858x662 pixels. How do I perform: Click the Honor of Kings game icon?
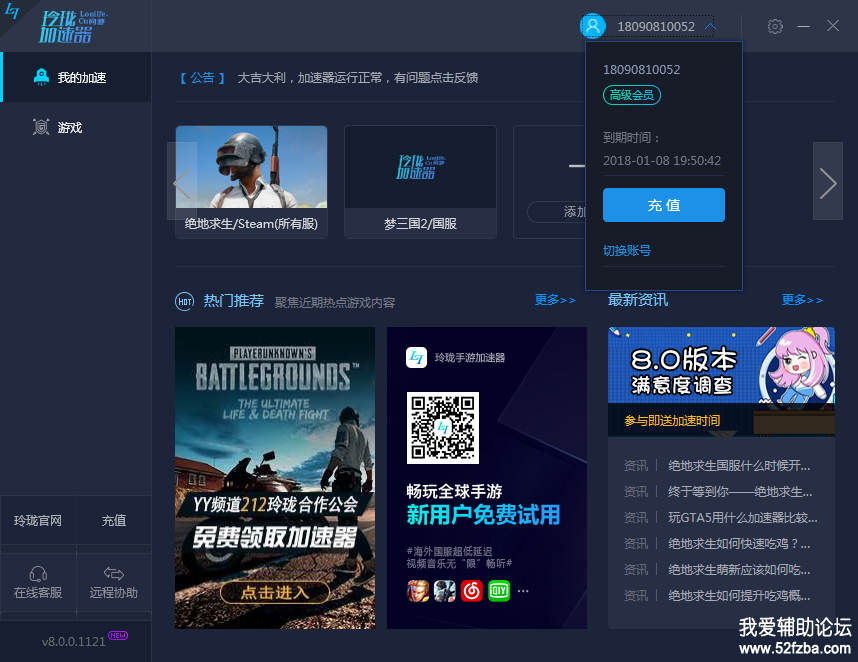point(418,591)
